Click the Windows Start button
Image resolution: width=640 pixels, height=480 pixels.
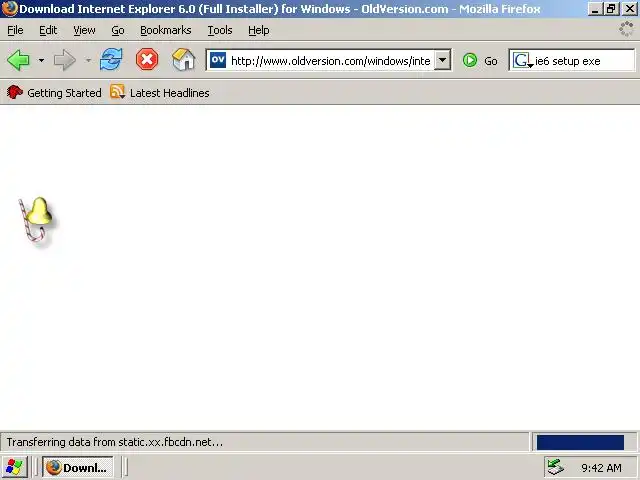point(14,467)
